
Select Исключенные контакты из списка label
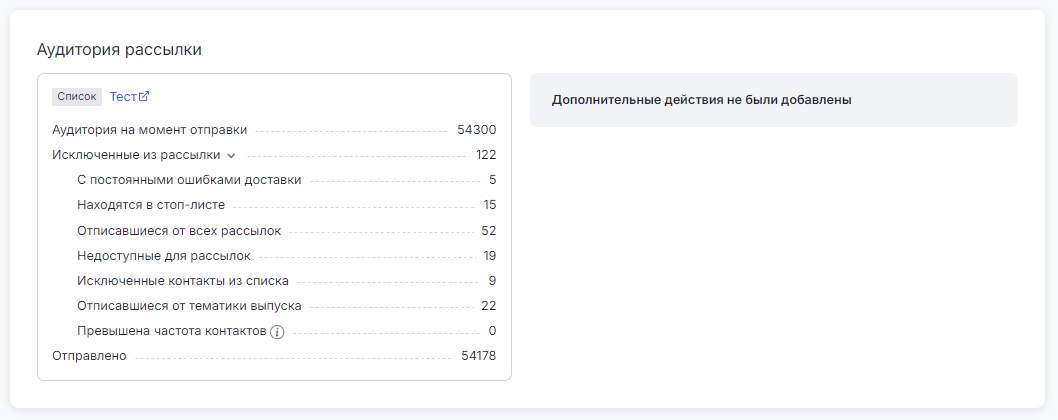[x=183, y=281]
